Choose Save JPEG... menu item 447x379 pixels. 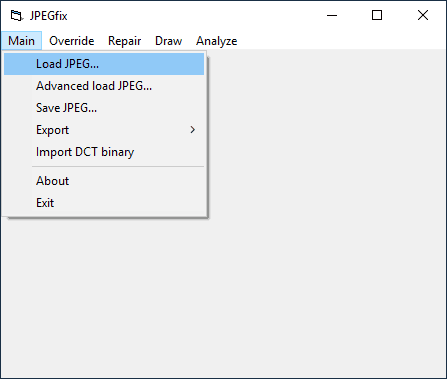[x=104, y=108]
